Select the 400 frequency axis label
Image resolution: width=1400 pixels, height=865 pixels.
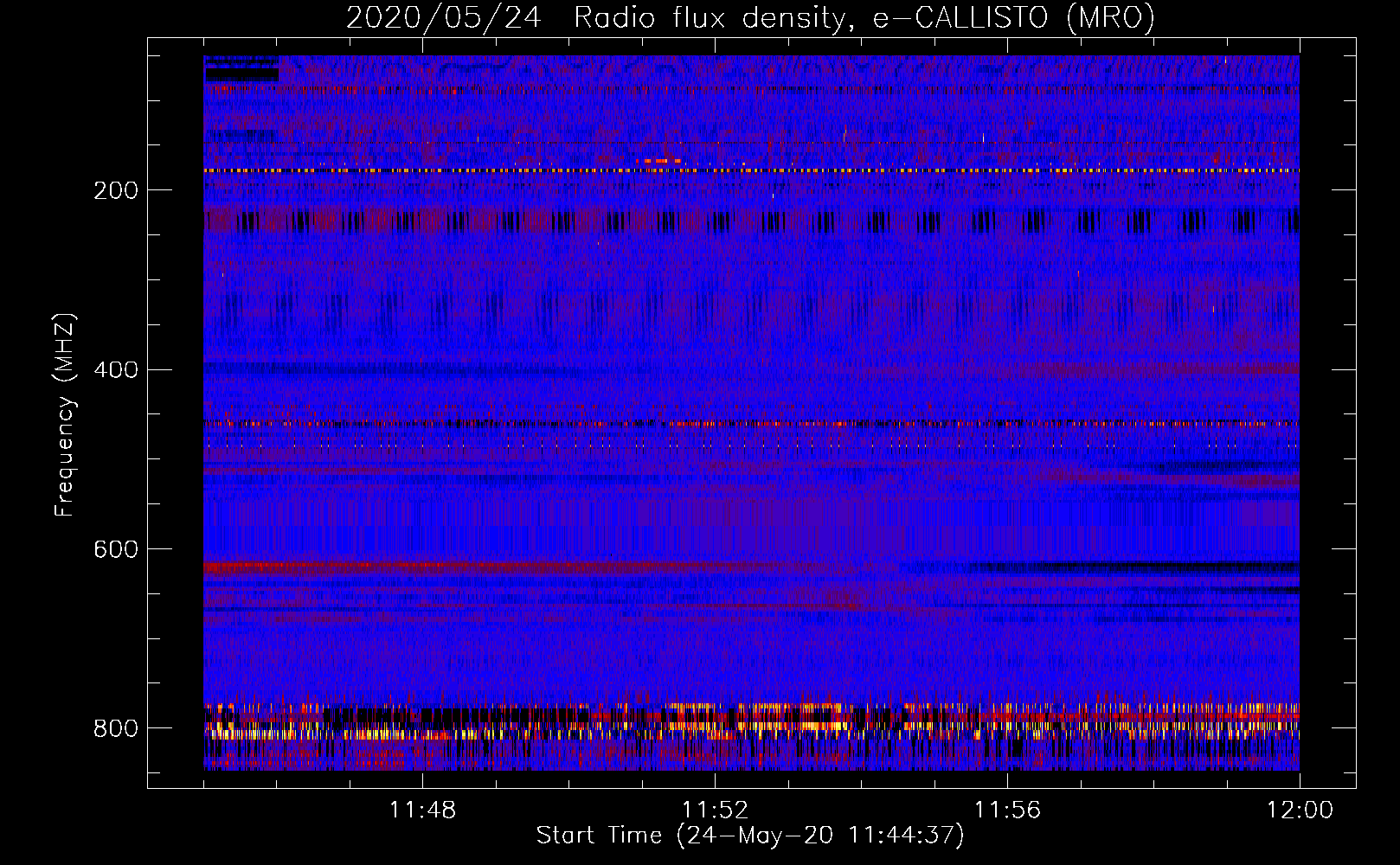click(x=116, y=370)
